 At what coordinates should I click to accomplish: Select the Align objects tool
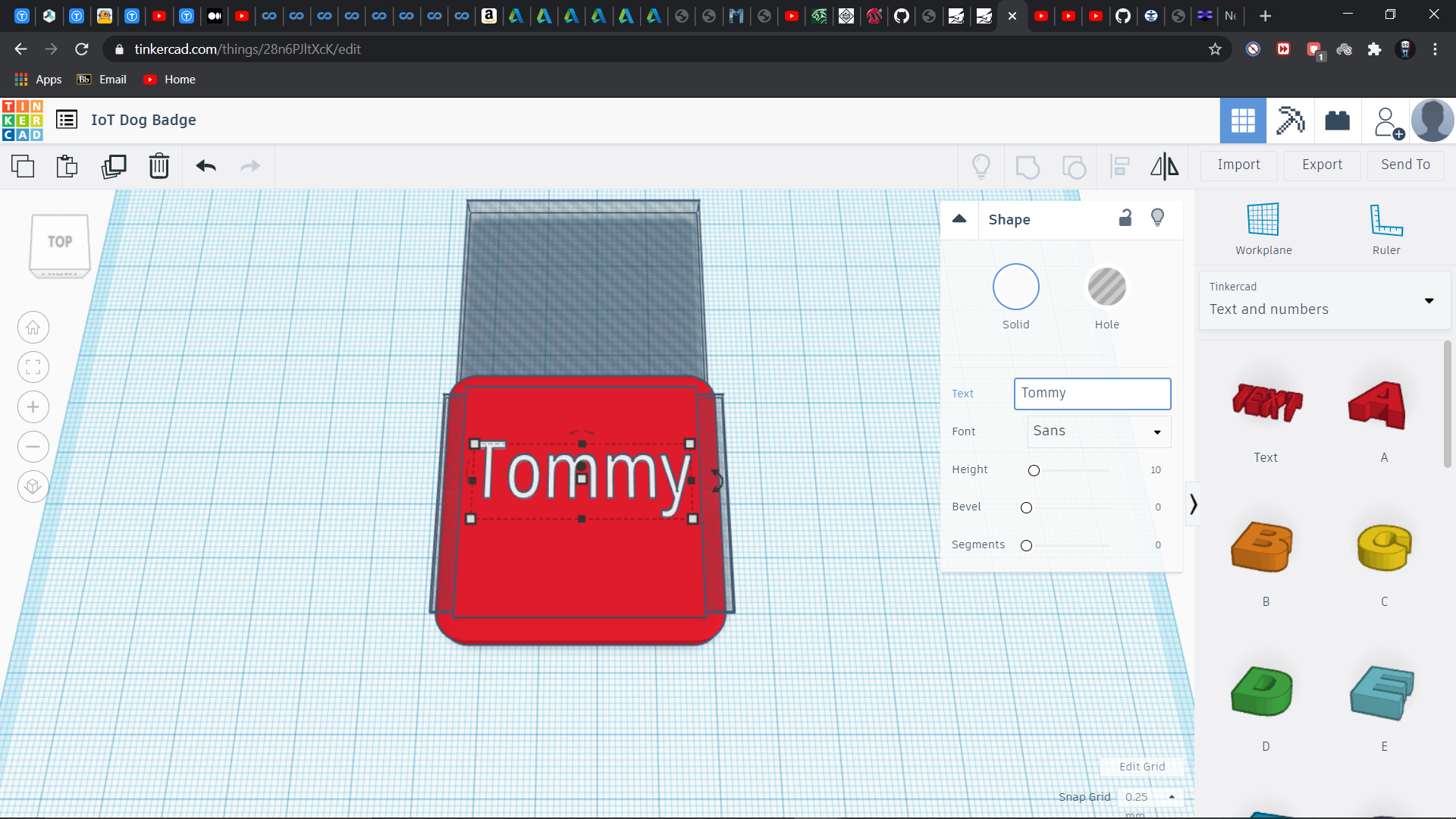tap(1120, 165)
